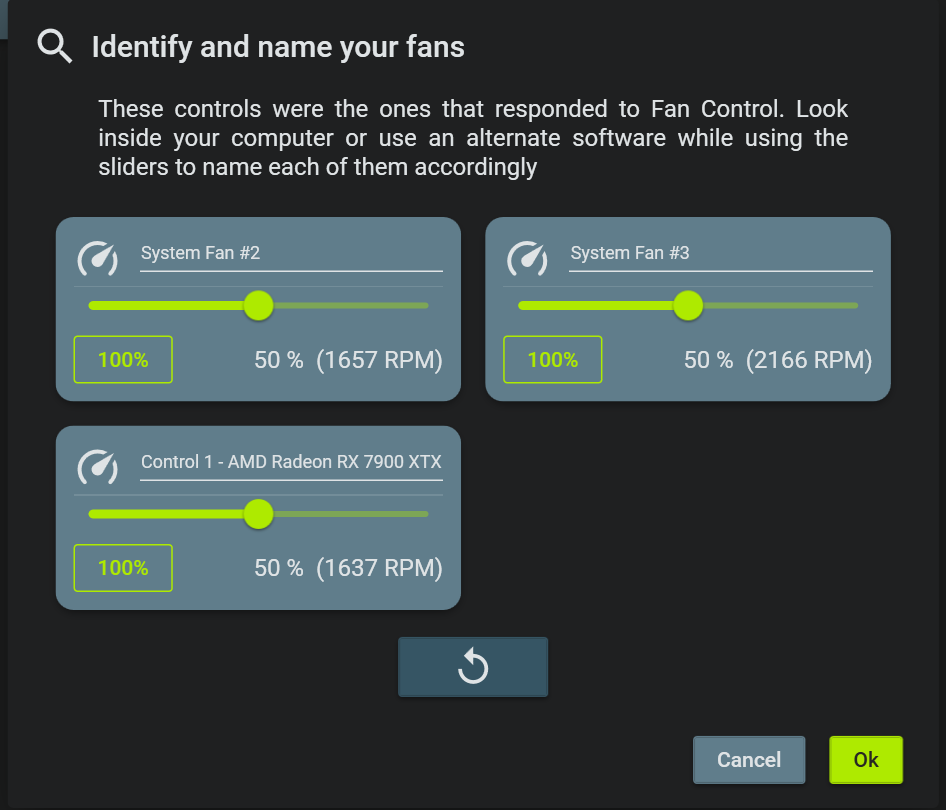The width and height of the screenshot is (946, 810).
Task: Click the 1657 RPM readout text
Action: pos(379,360)
